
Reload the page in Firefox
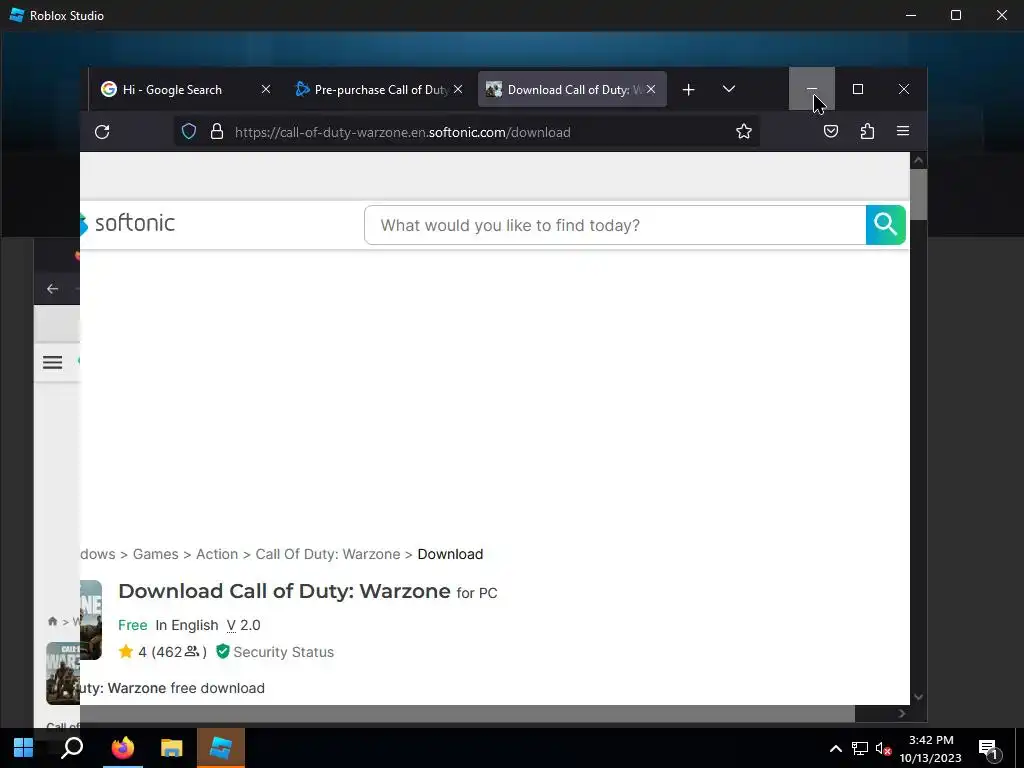coord(102,132)
